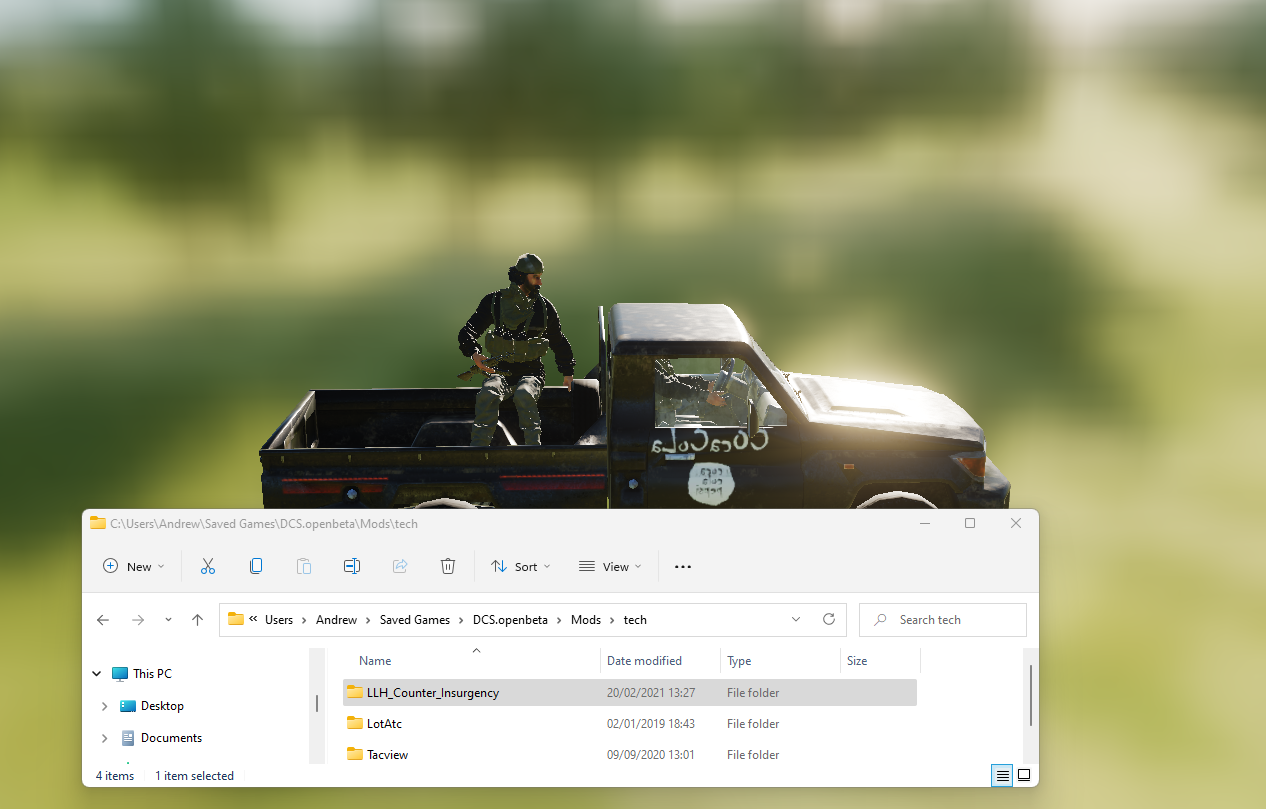Click the Rename icon in toolbar

tap(352, 566)
